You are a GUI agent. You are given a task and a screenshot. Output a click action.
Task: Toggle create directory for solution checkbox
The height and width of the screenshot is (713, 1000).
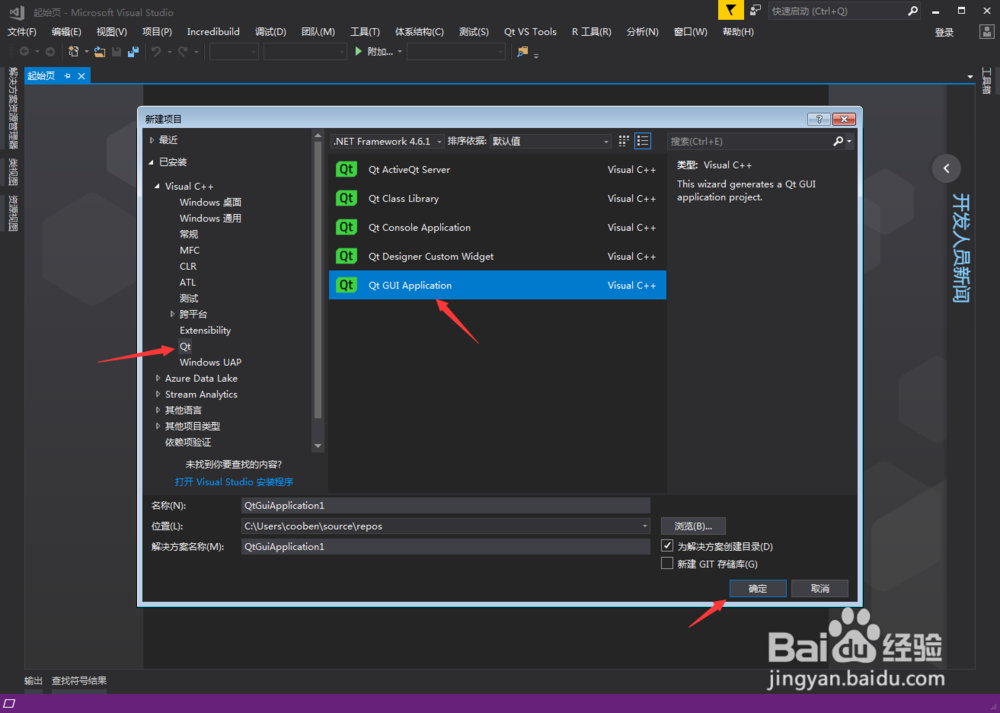[667, 546]
